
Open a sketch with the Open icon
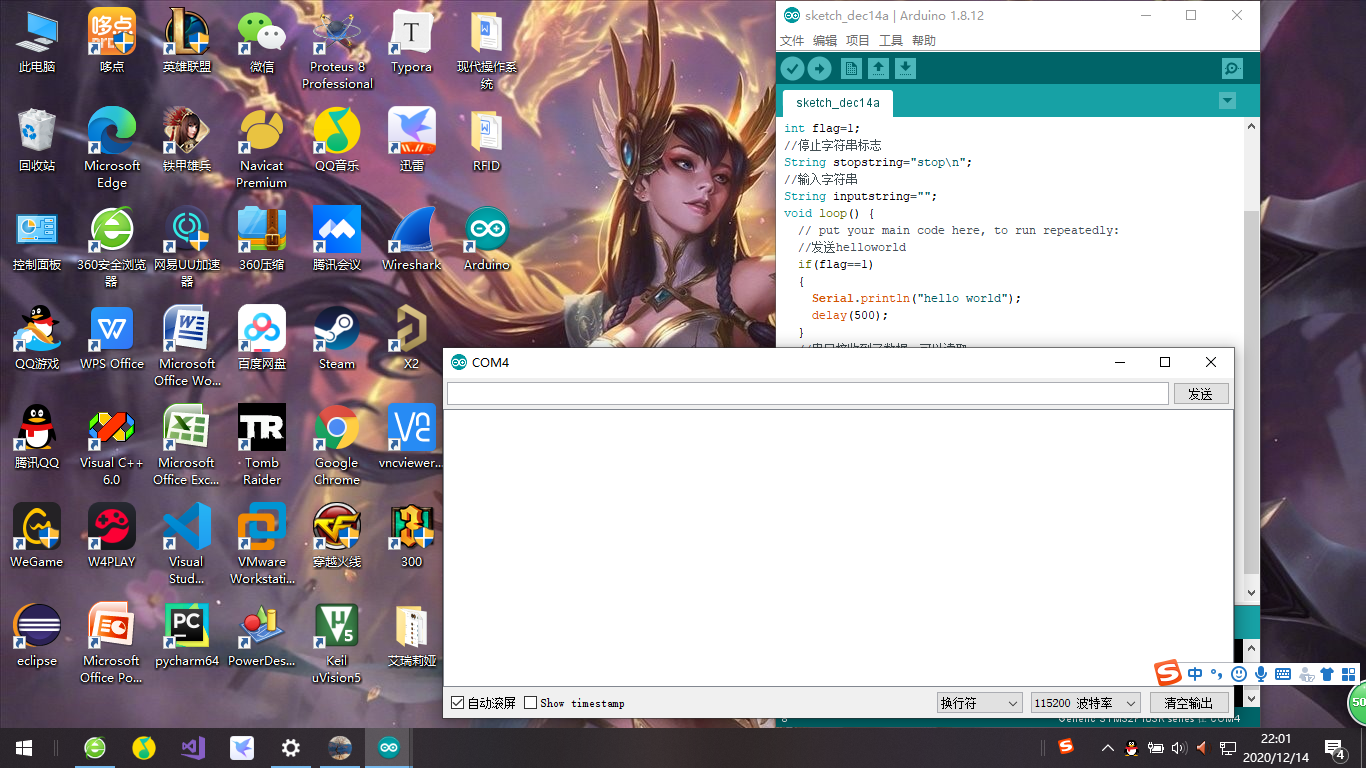click(878, 68)
